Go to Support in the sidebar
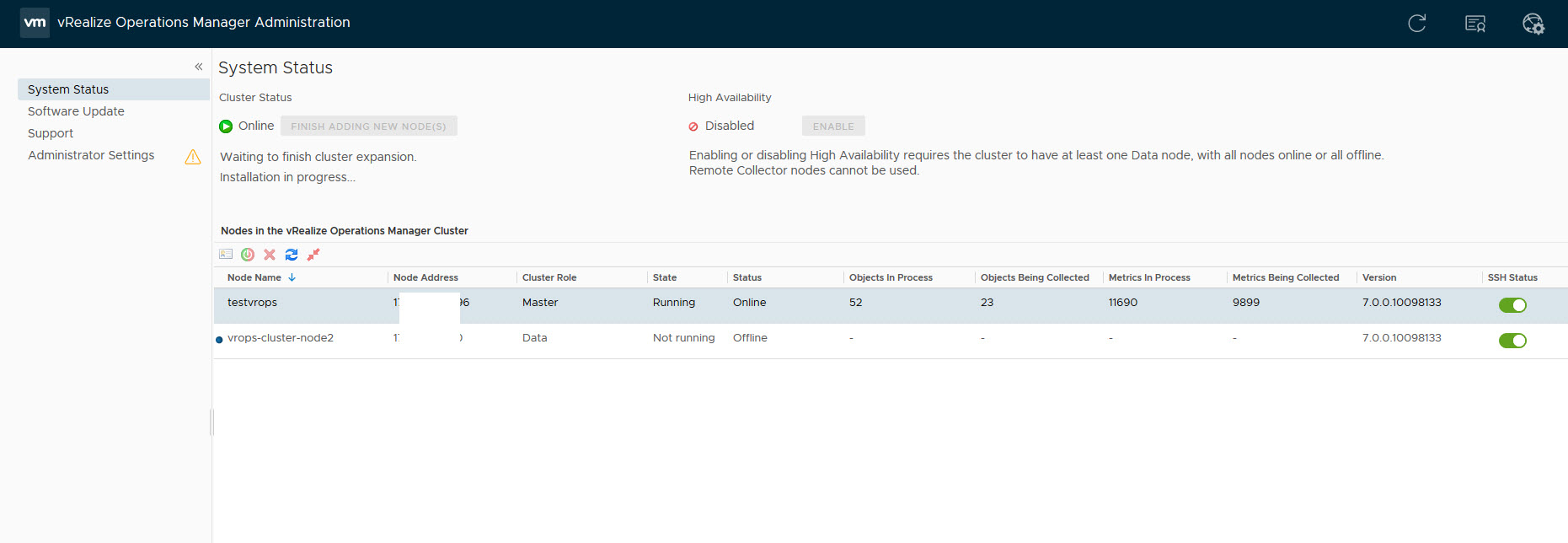Screen dimensions: 1568x543 click(x=51, y=133)
